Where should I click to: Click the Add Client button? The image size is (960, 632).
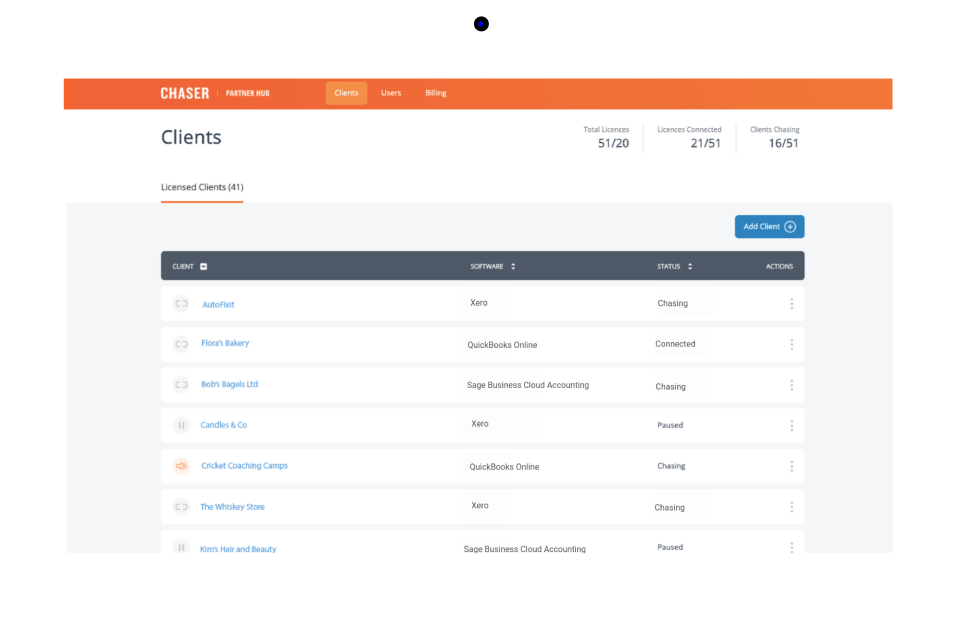769,227
